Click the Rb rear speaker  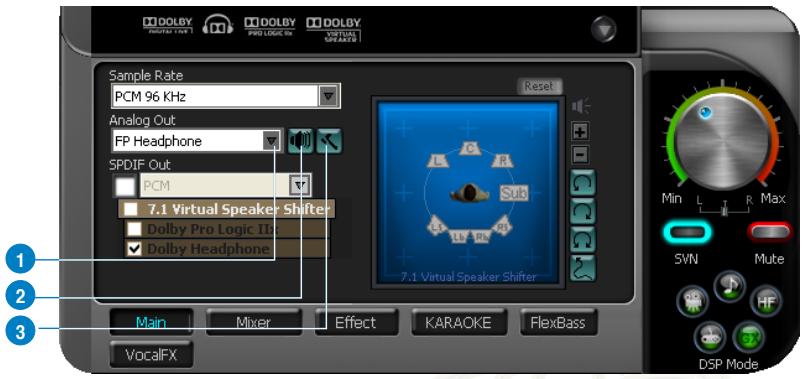tap(481, 236)
